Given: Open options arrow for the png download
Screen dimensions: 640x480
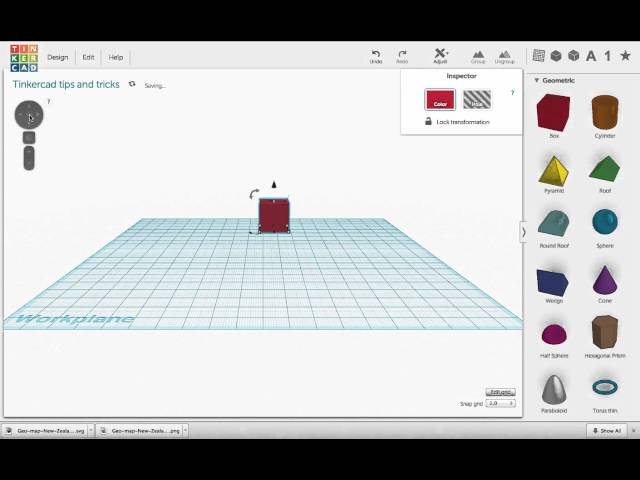Looking at the screenshot, I should (185, 431).
